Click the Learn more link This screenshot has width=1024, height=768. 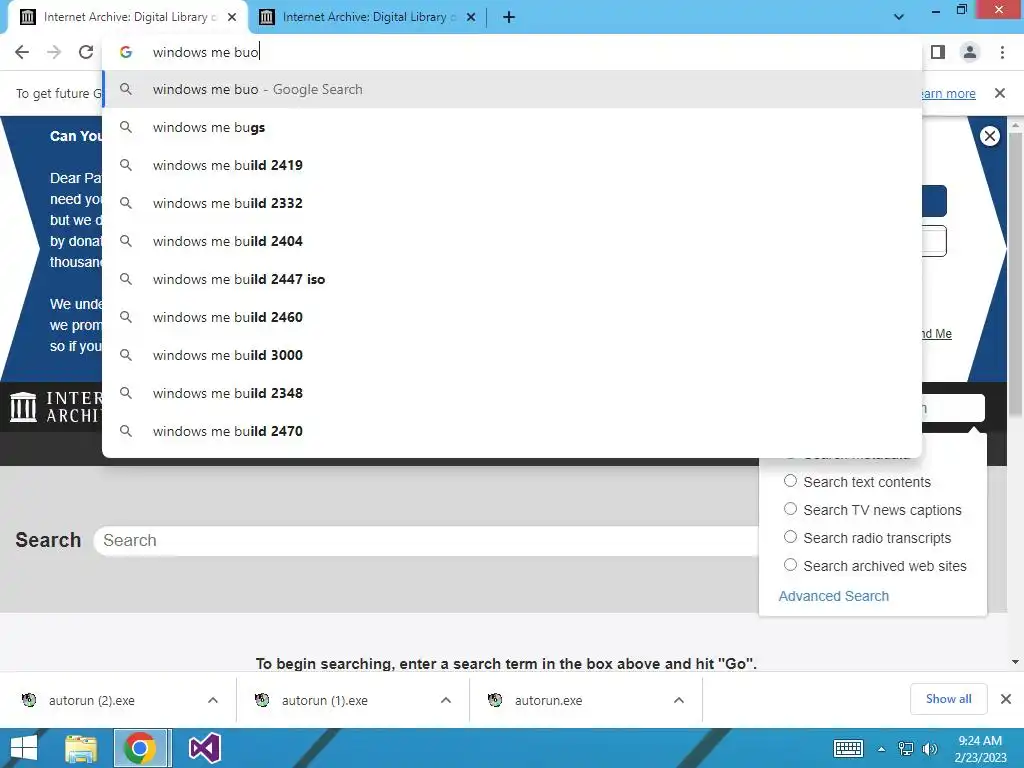947,93
